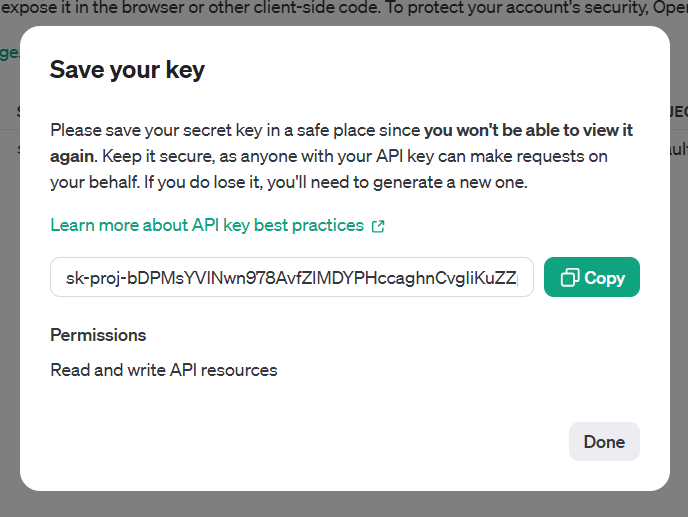Click inside the secret key field
Image resolution: width=688 pixels, height=517 pixels.
point(291,278)
